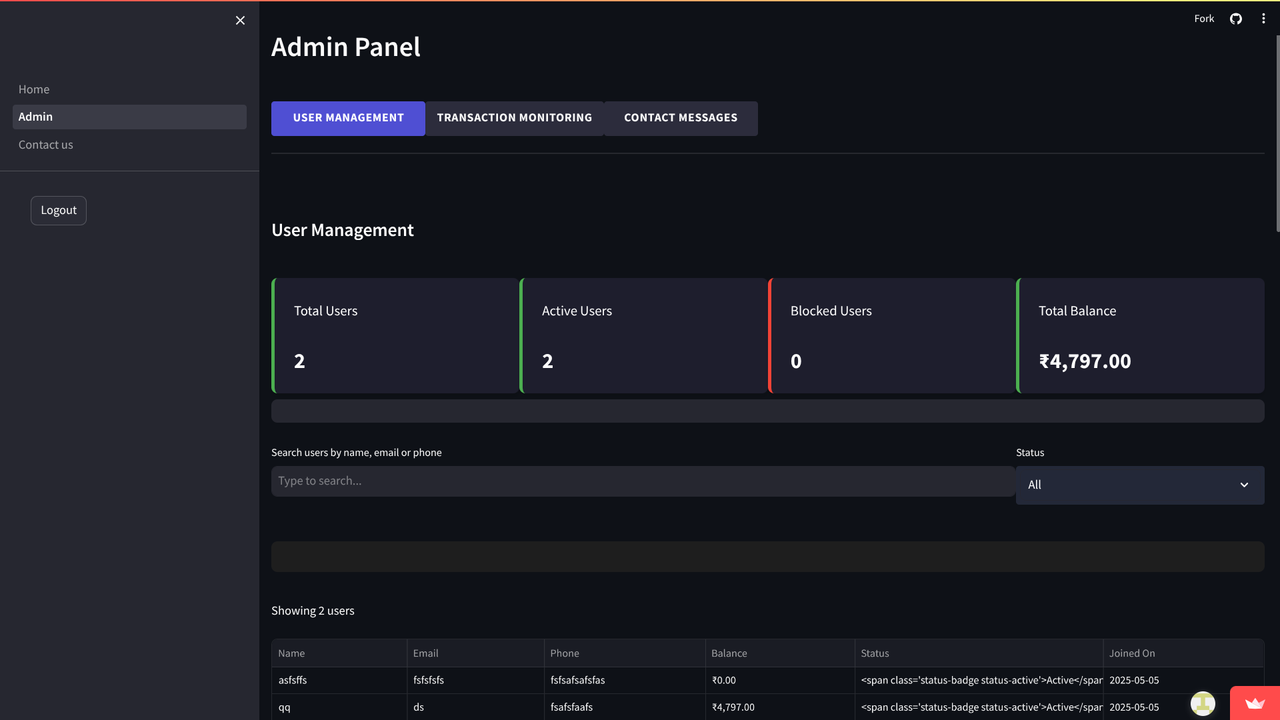Click the Status dropdown chevron arrow

pyautogui.click(x=1244, y=485)
